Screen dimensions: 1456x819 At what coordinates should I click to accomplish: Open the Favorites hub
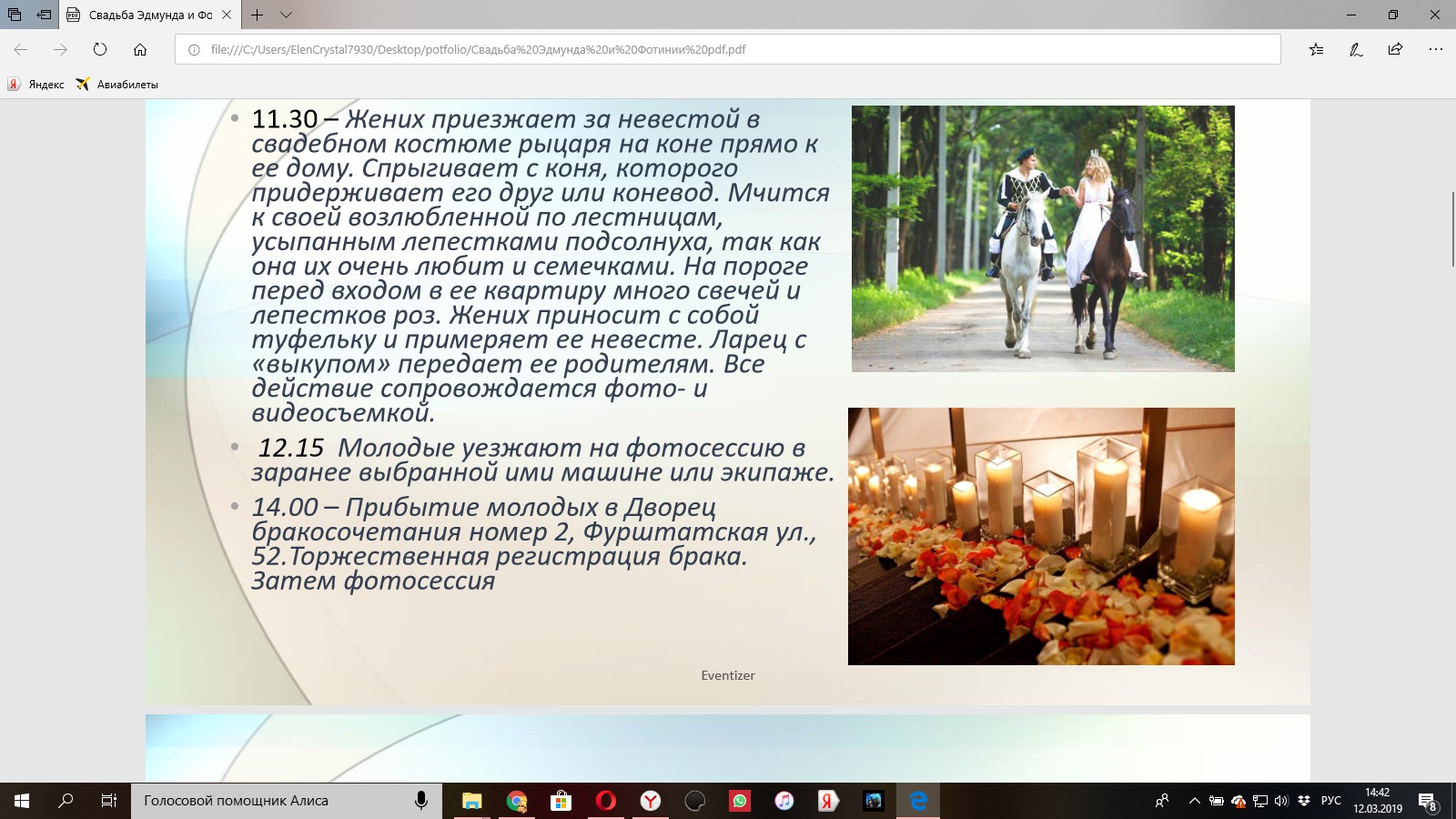1317,49
